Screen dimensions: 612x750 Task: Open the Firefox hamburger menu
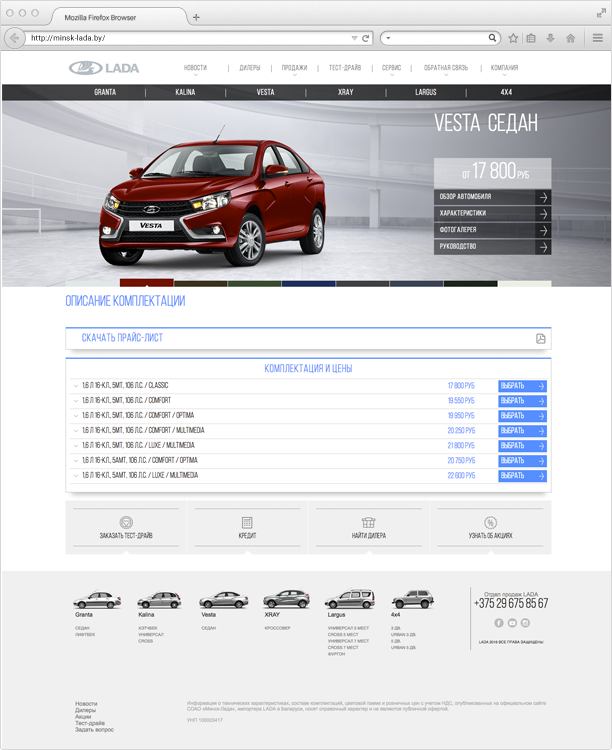pos(598,38)
